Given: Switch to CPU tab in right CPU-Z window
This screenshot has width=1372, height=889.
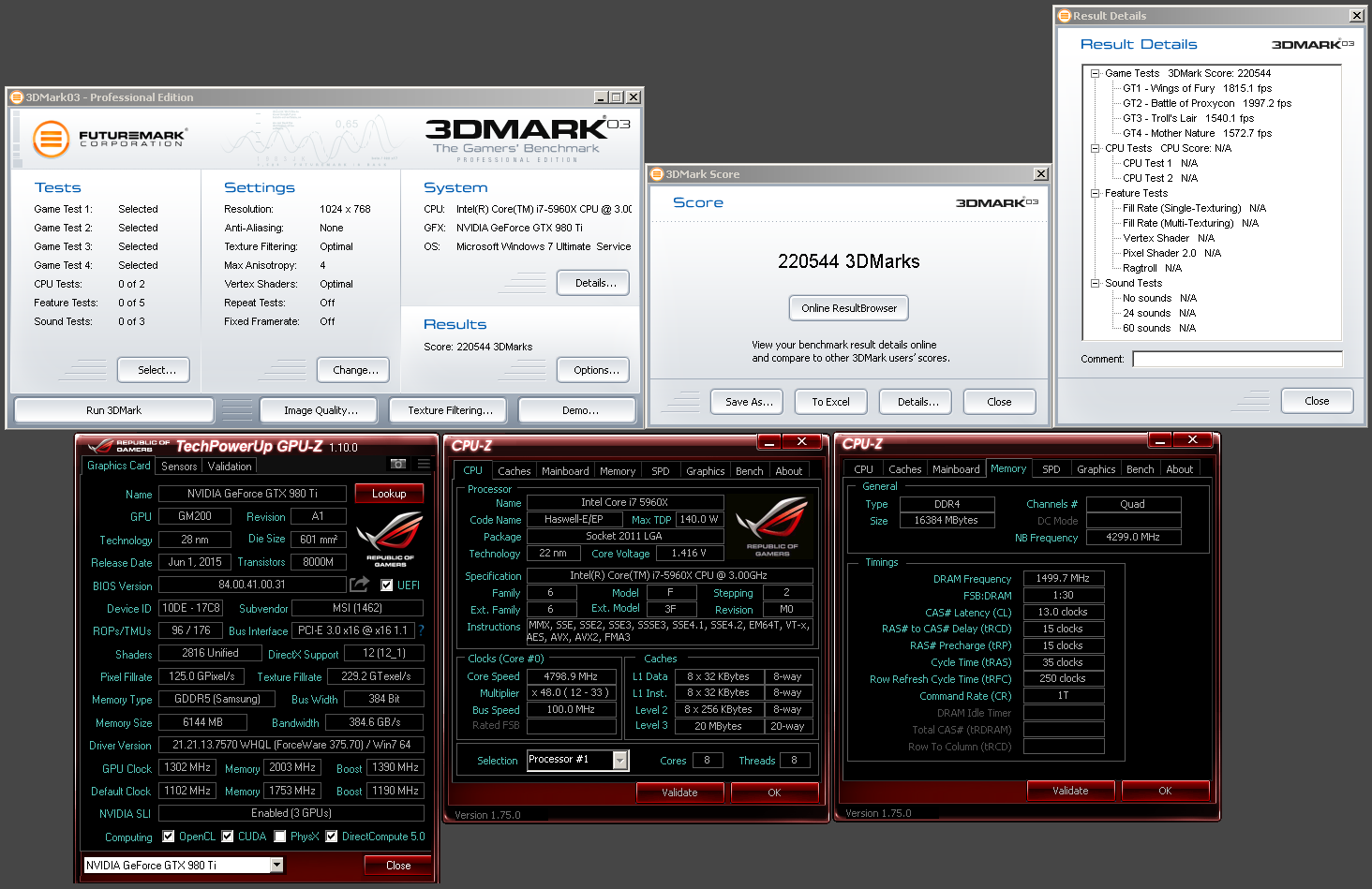Looking at the screenshot, I should (x=863, y=468).
